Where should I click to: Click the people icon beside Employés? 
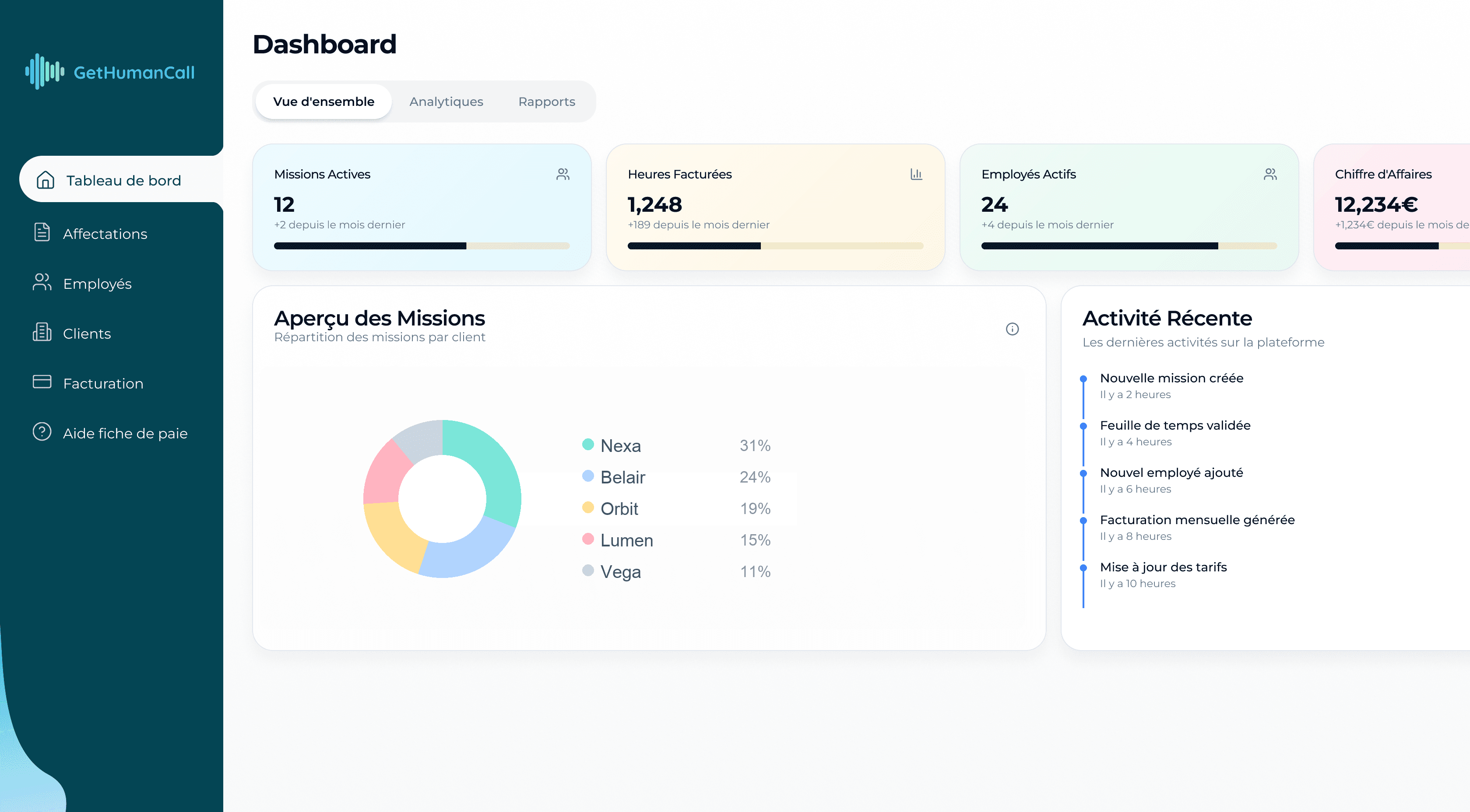(x=42, y=282)
